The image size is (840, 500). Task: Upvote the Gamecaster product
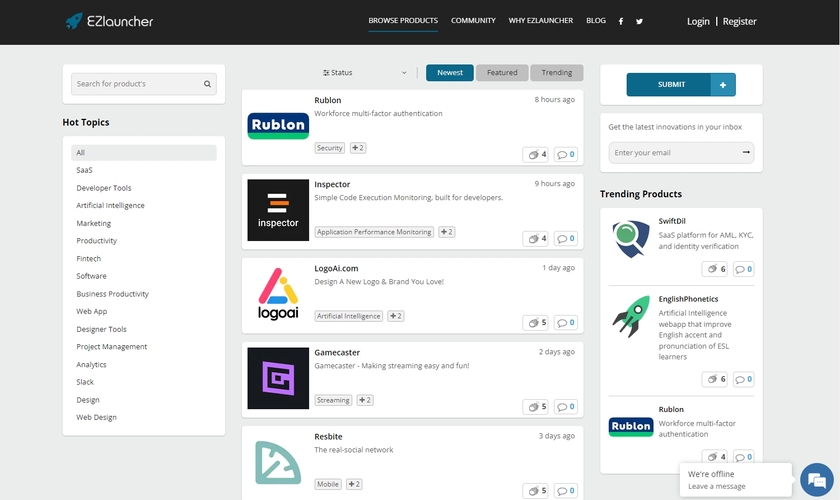[x=535, y=407]
